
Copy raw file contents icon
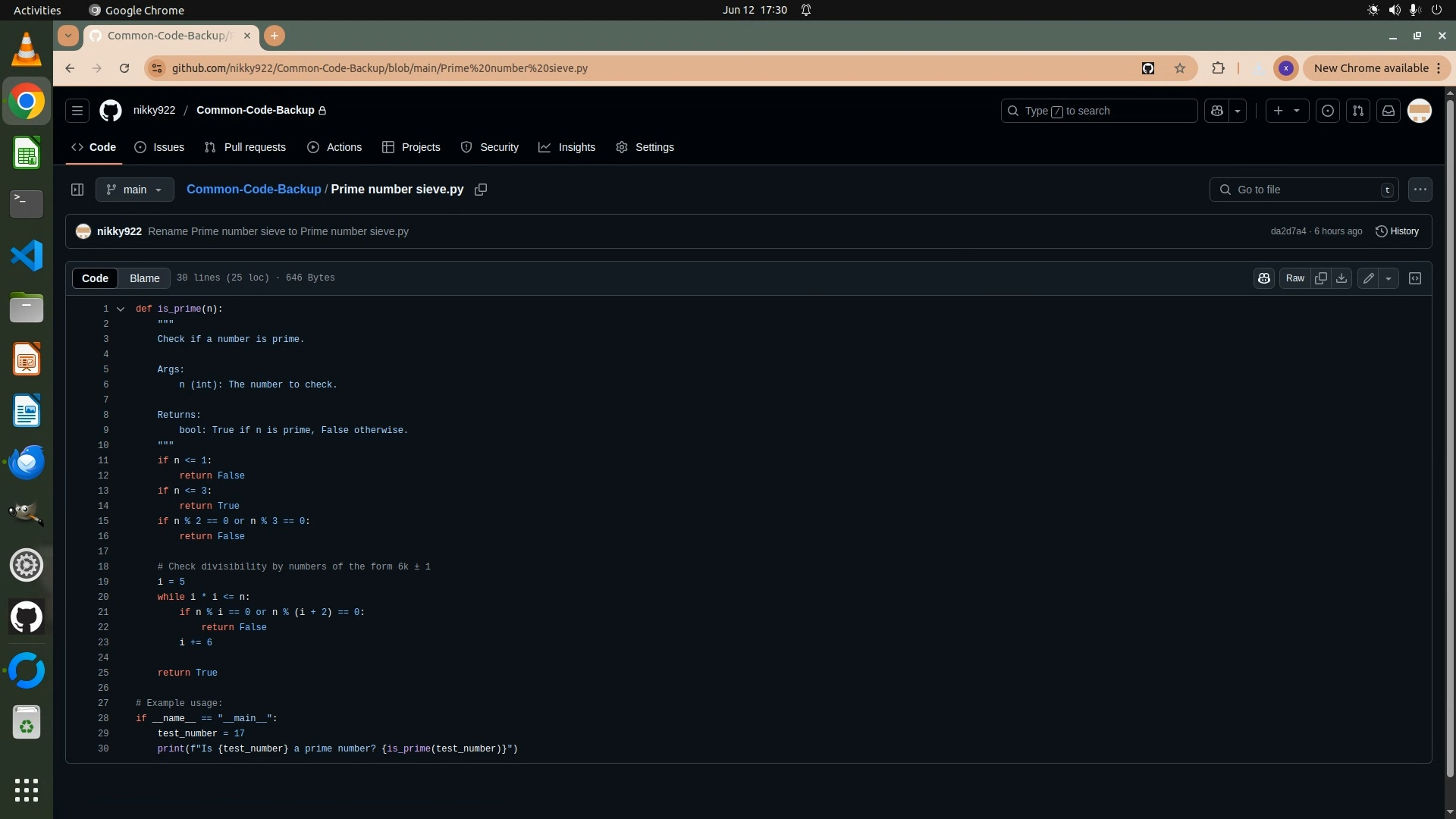point(1321,278)
